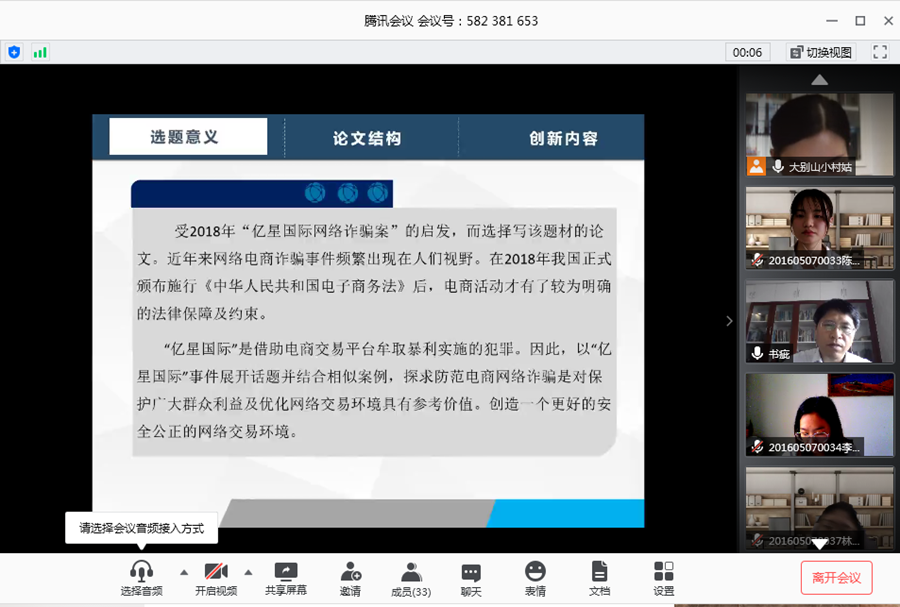The image size is (900, 607).
Task: Collapse the participant video sidebar chevron
Action: point(729,321)
